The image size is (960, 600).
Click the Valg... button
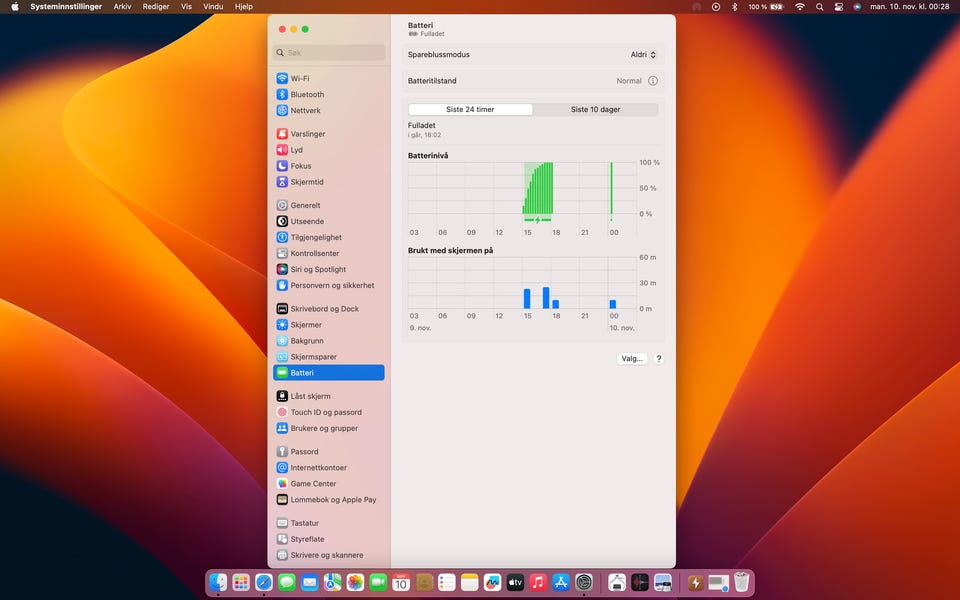(632, 358)
